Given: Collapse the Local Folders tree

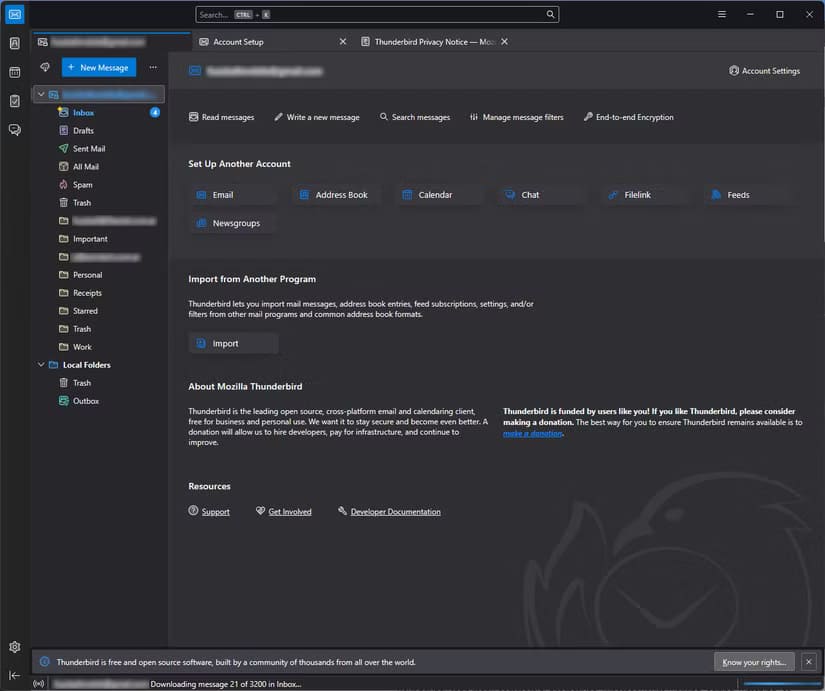Looking at the screenshot, I should pyautogui.click(x=41, y=365).
